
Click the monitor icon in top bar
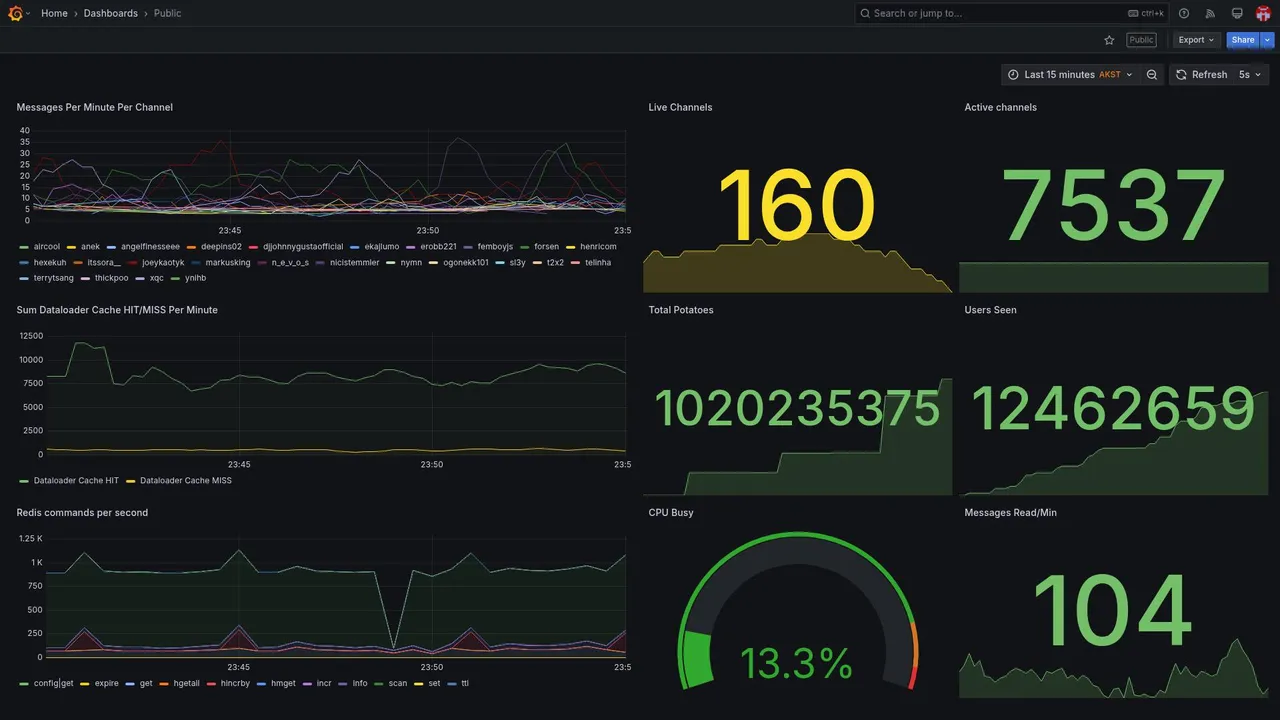tap(1237, 13)
